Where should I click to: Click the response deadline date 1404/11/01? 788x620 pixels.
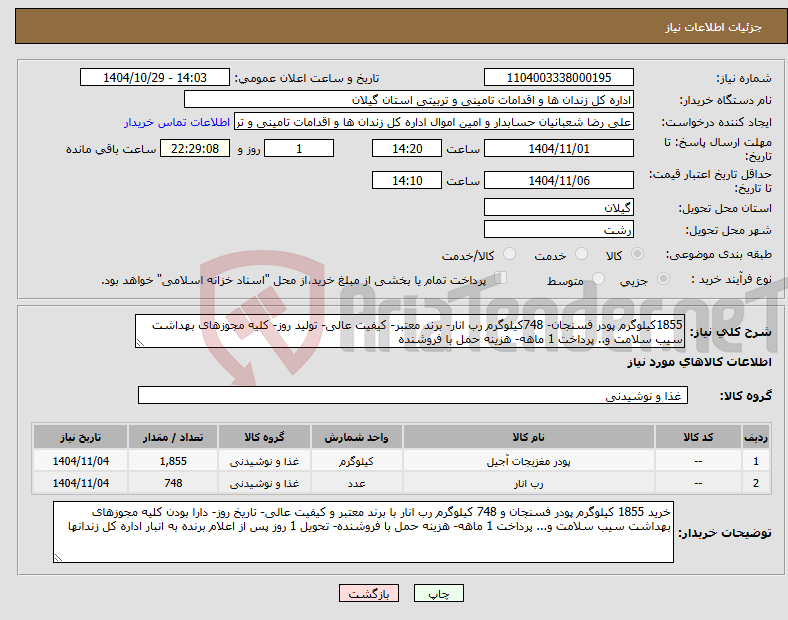[559, 149]
